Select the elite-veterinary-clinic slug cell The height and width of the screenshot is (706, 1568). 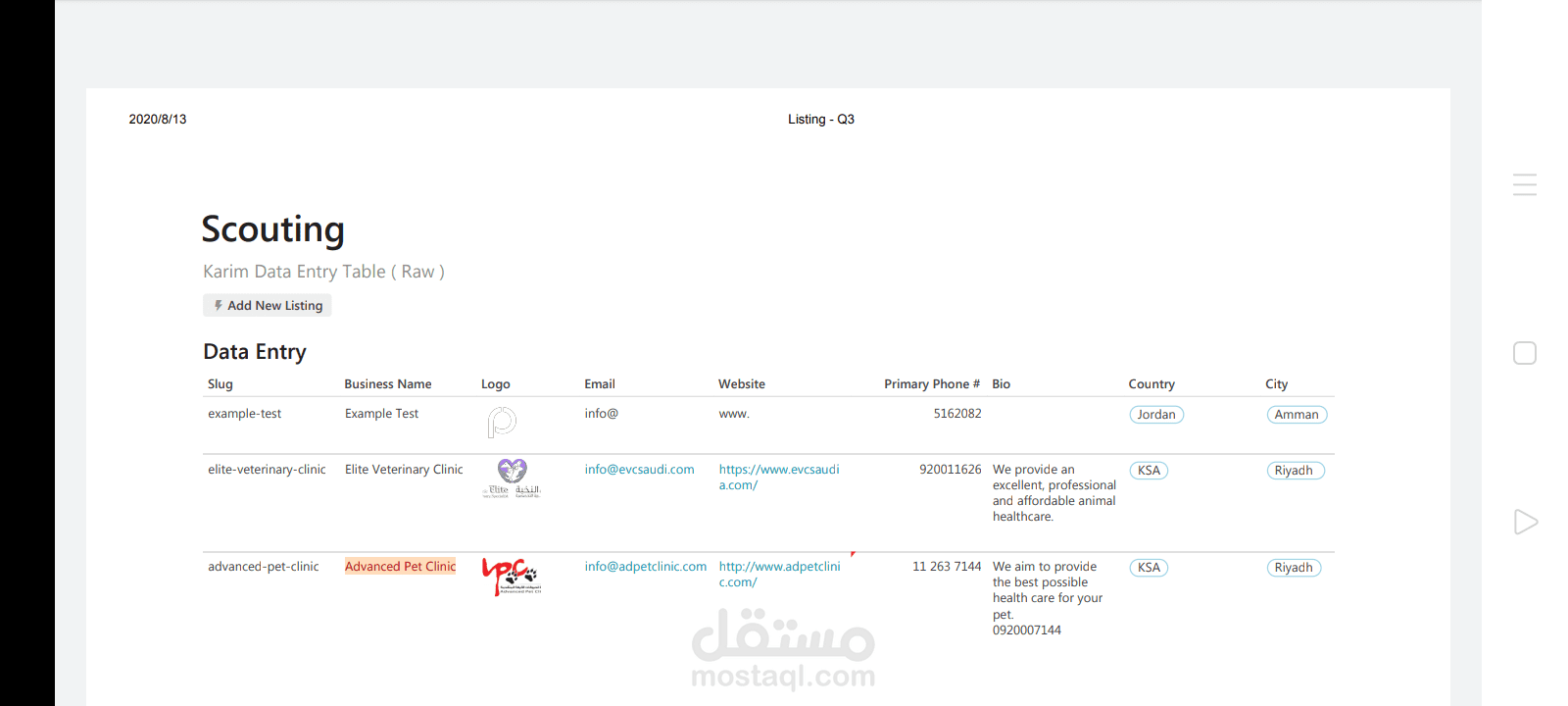[x=267, y=470]
